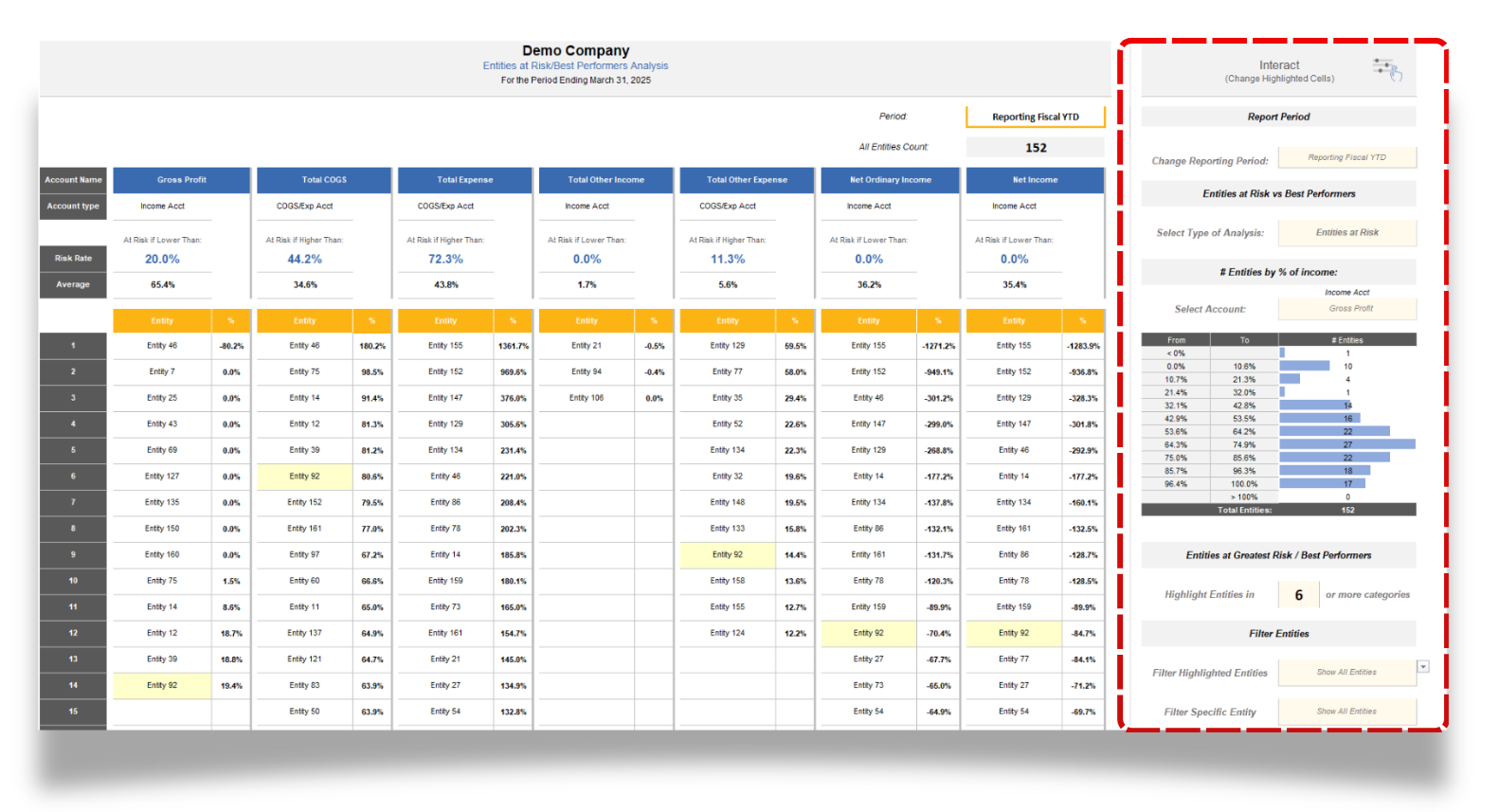The width and height of the screenshot is (1499, 812).
Task: Choose the Select Account Gross Profit cell
Action: point(1346,309)
